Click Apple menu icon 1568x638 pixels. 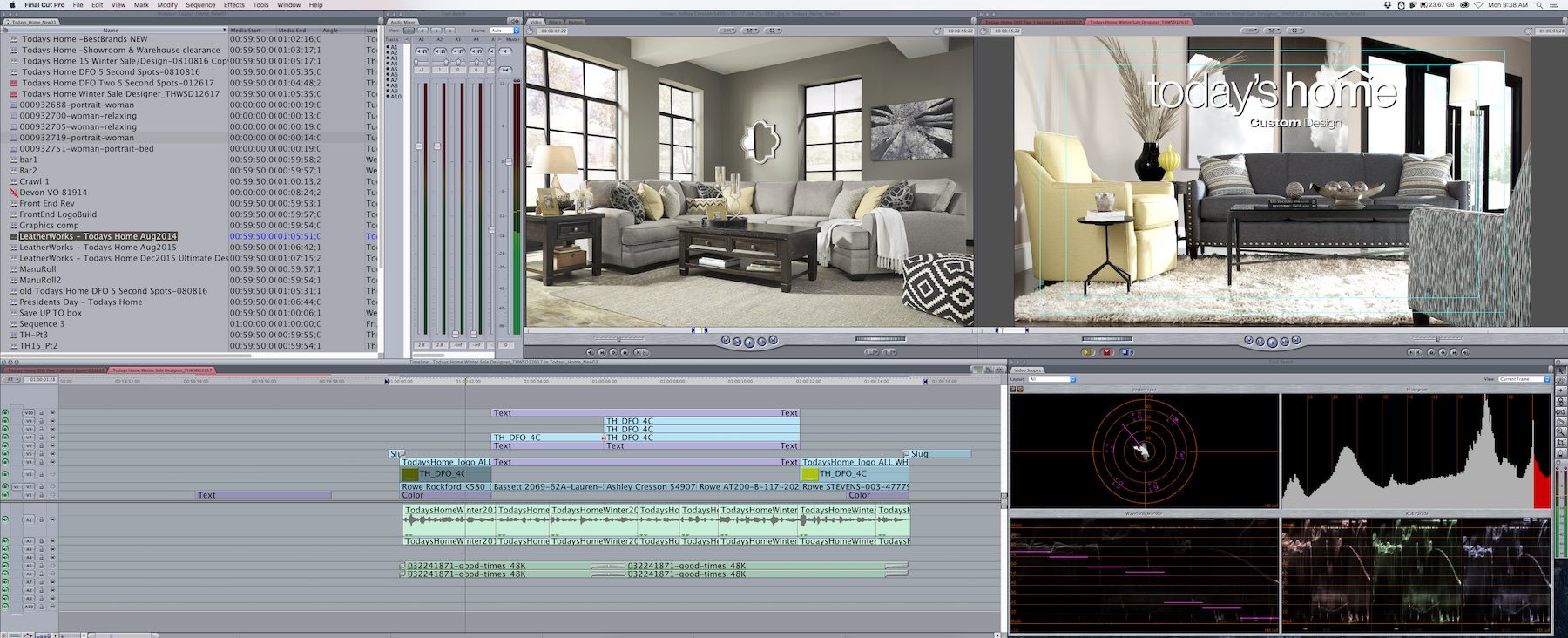pyautogui.click(x=11, y=4)
